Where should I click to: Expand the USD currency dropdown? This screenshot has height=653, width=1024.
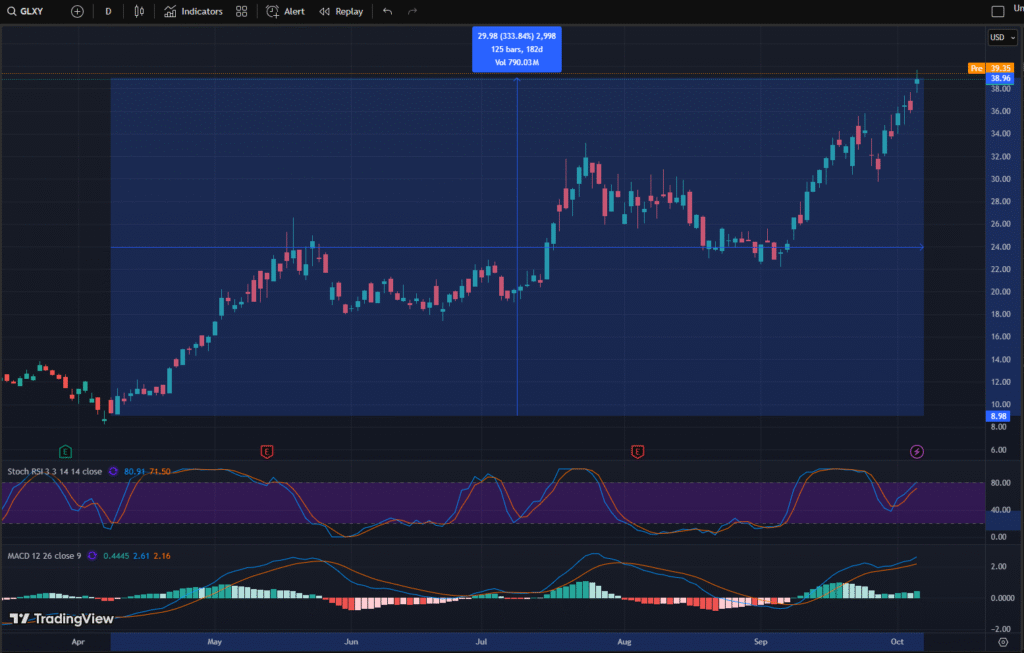999,37
